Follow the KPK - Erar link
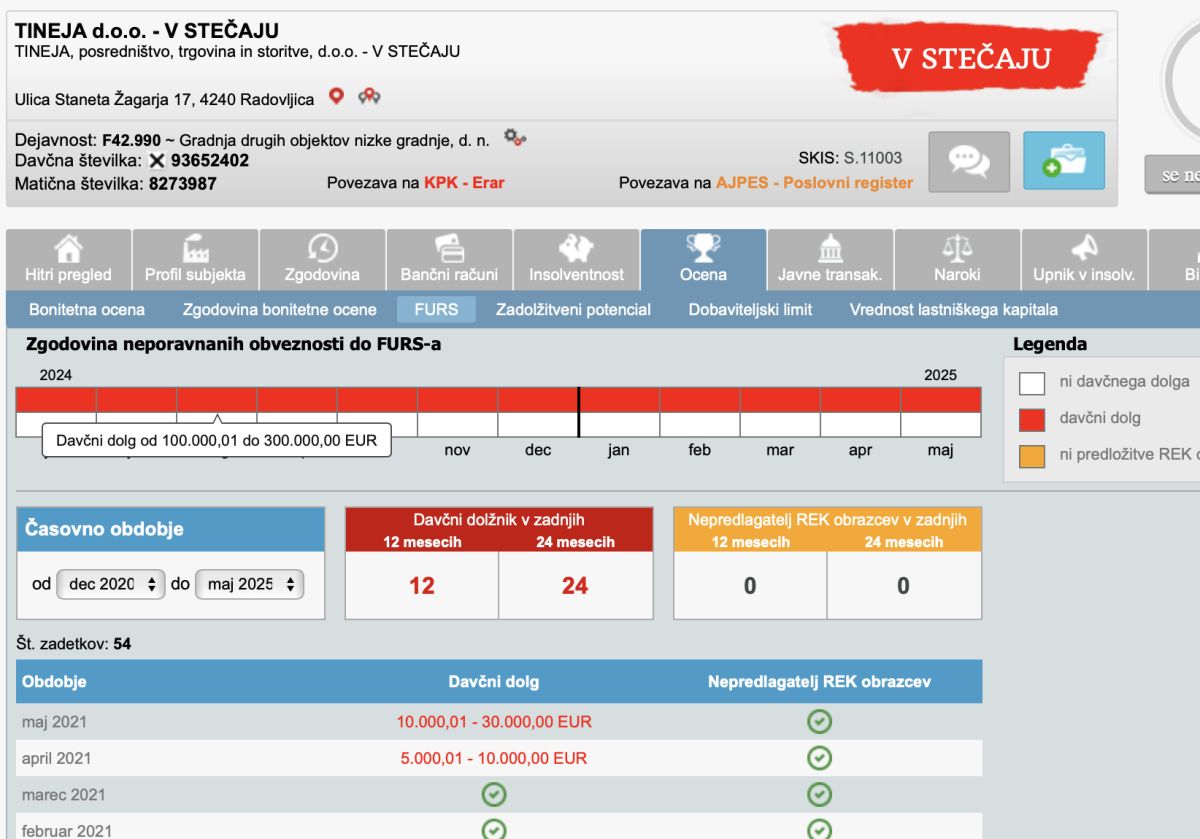 pos(464,183)
